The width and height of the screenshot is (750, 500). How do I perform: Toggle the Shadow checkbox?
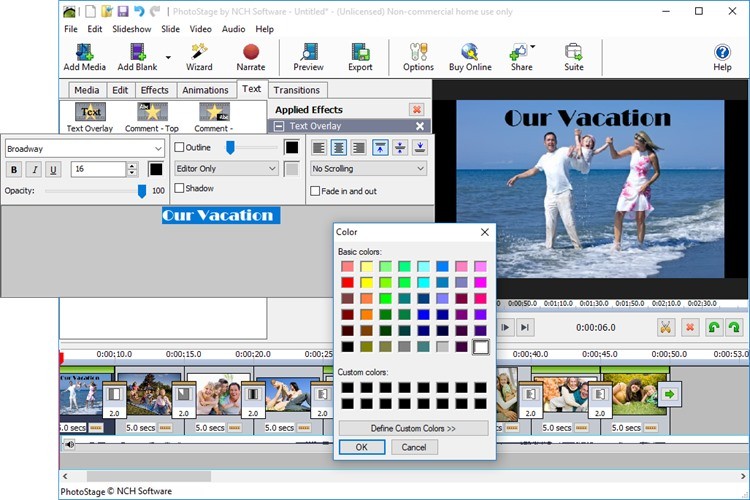(180, 188)
